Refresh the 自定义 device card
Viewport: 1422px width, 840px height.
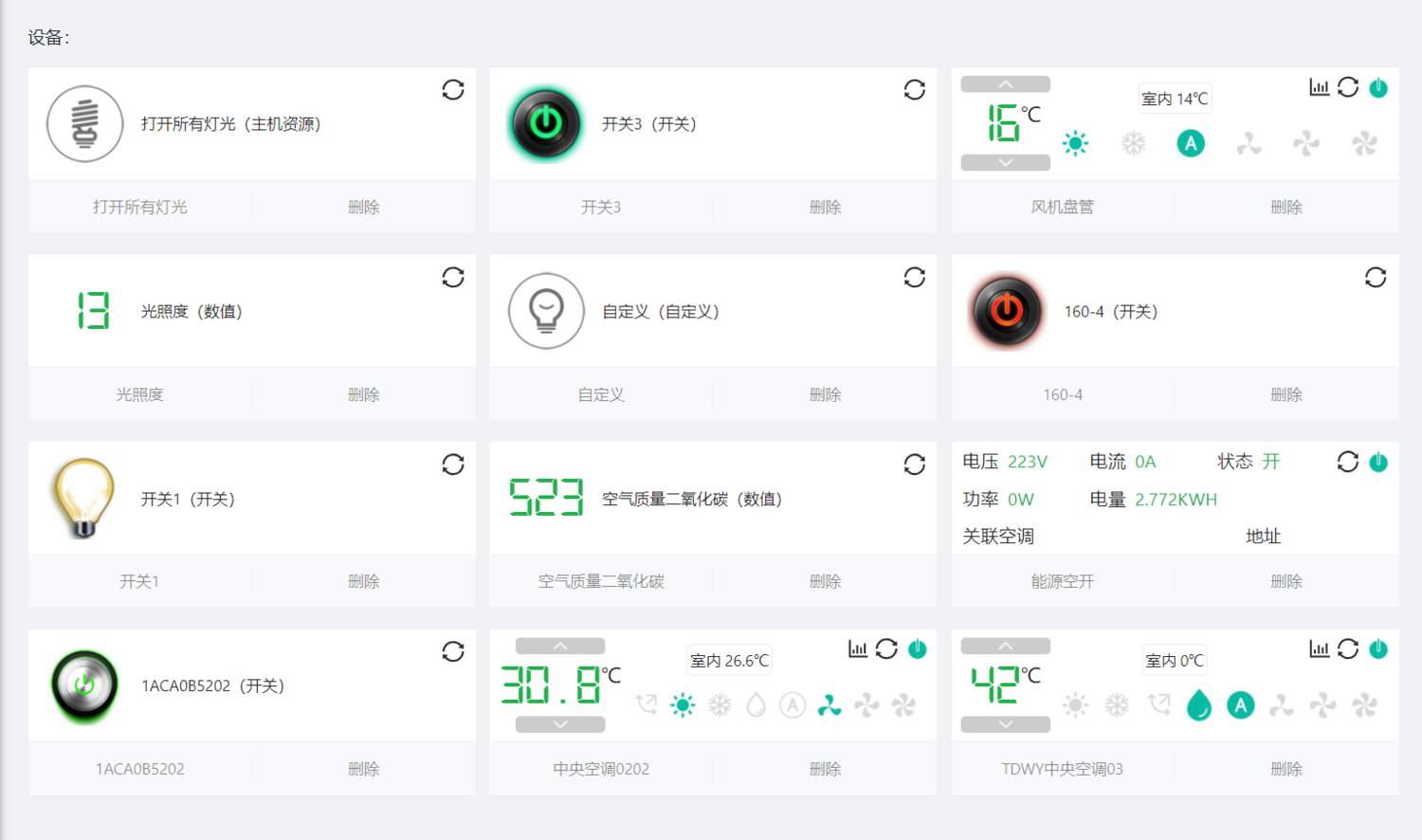point(914,277)
